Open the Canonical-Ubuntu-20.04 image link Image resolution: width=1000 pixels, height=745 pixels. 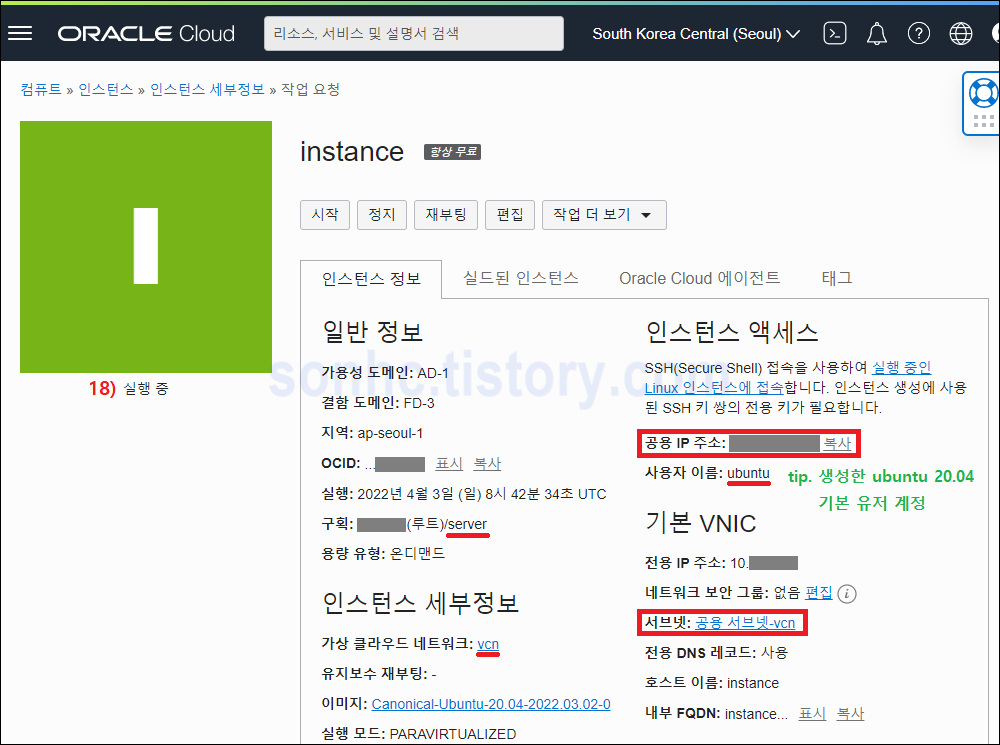pos(491,704)
